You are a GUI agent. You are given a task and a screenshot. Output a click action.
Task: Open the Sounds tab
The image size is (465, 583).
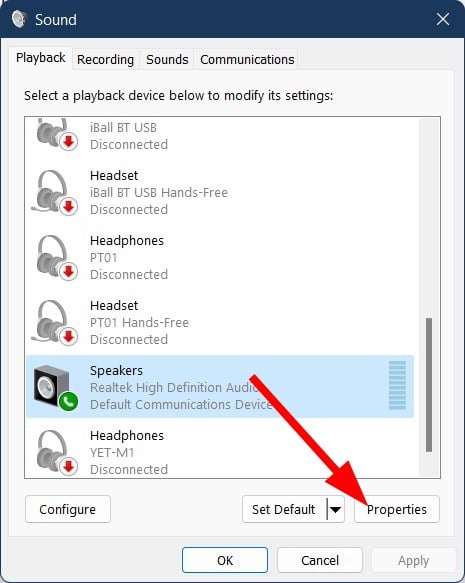point(167,59)
